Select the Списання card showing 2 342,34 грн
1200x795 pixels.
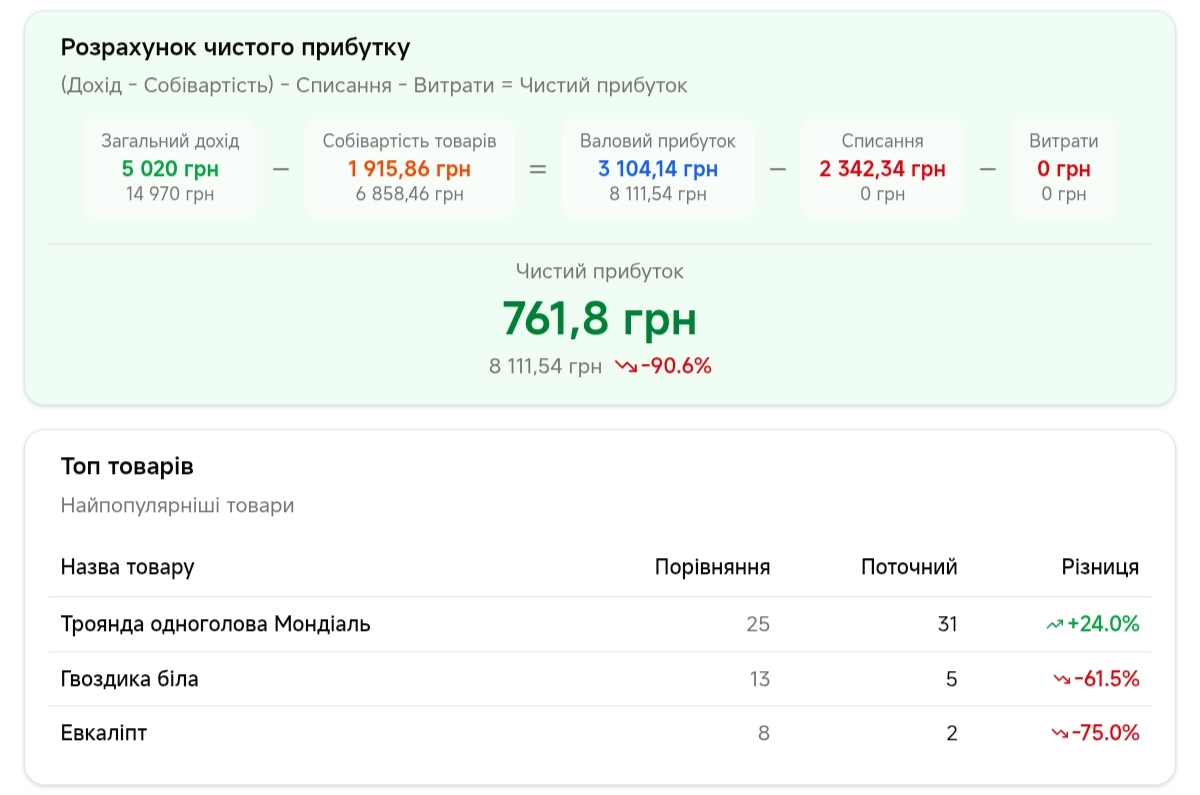tap(882, 168)
